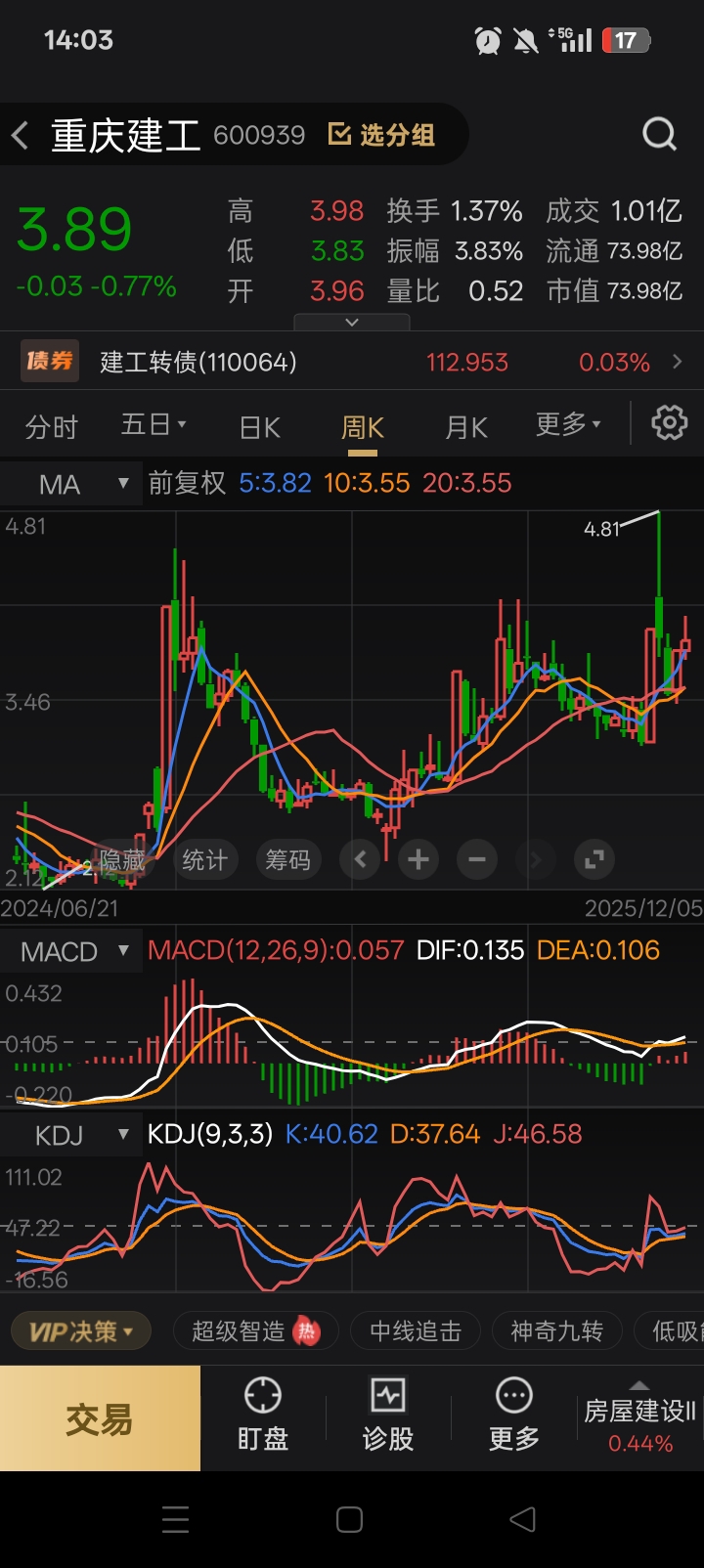Open the KDJ indicator dropdown
The height and width of the screenshot is (1568, 704).
(x=69, y=1135)
